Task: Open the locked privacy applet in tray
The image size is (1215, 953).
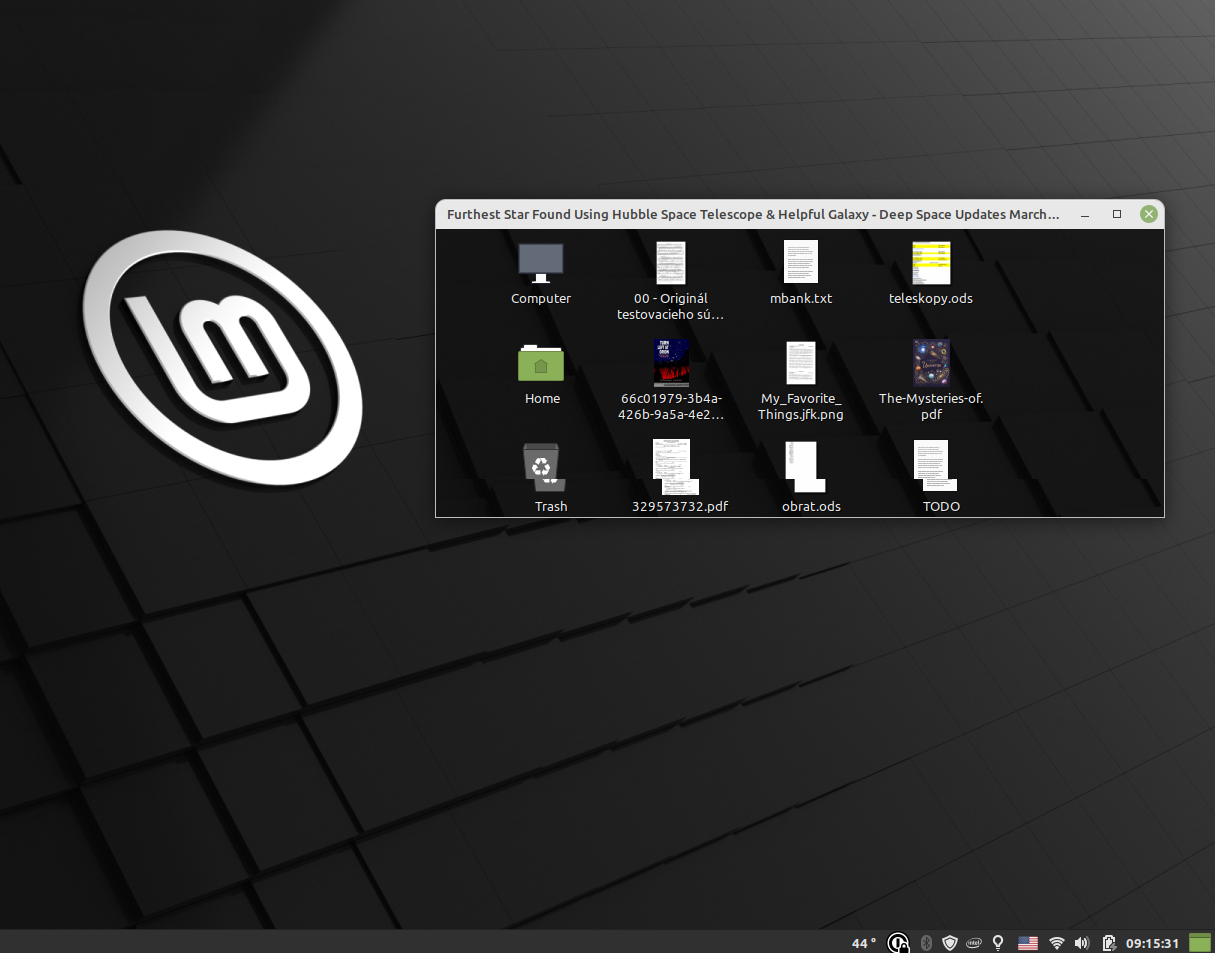Action: 898,943
